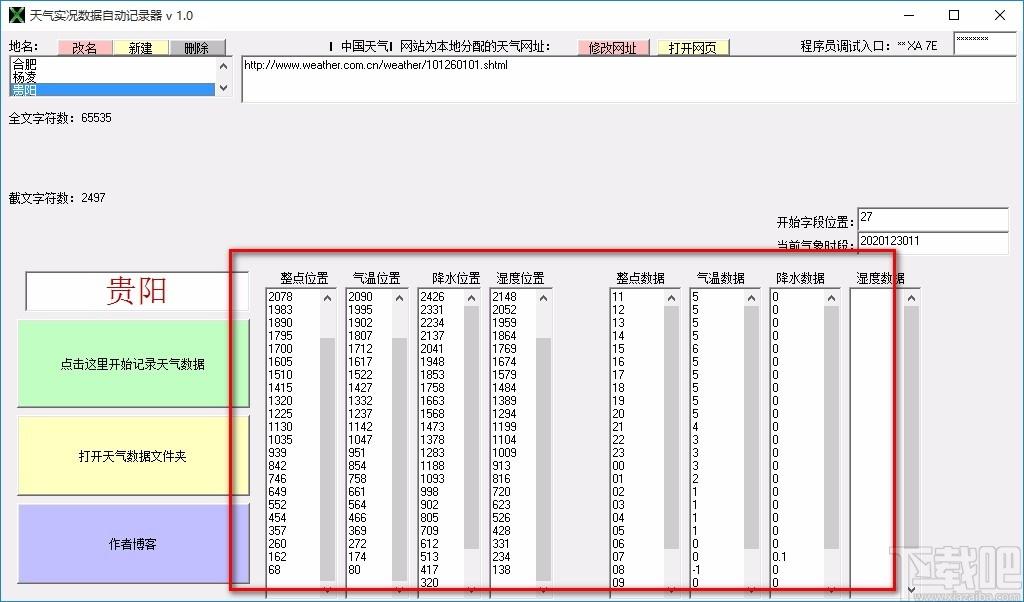Screen dimensions: 1024x602
Task: Click up arrow of 气温数据 list scrollbar
Action: point(751,298)
